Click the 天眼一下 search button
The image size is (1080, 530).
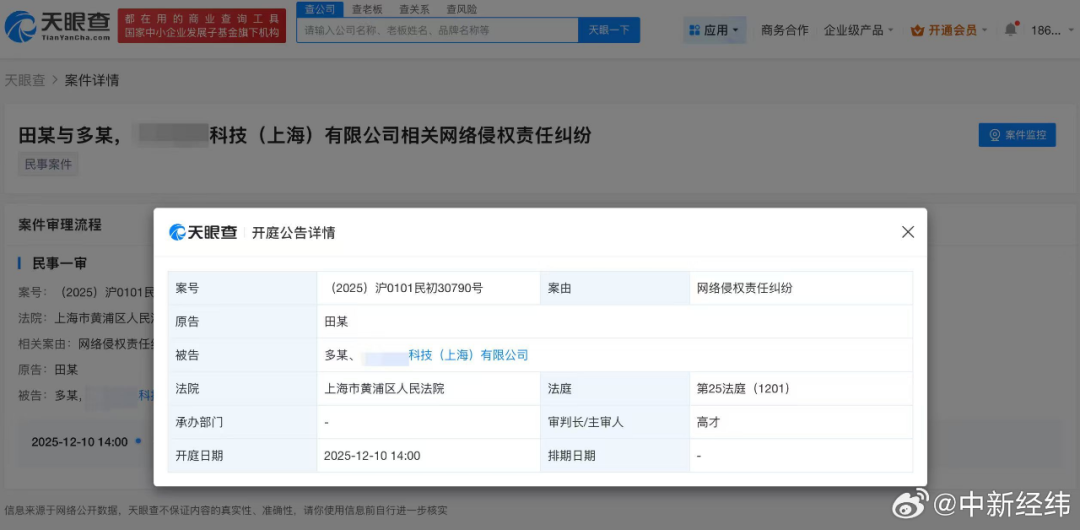tap(608, 30)
